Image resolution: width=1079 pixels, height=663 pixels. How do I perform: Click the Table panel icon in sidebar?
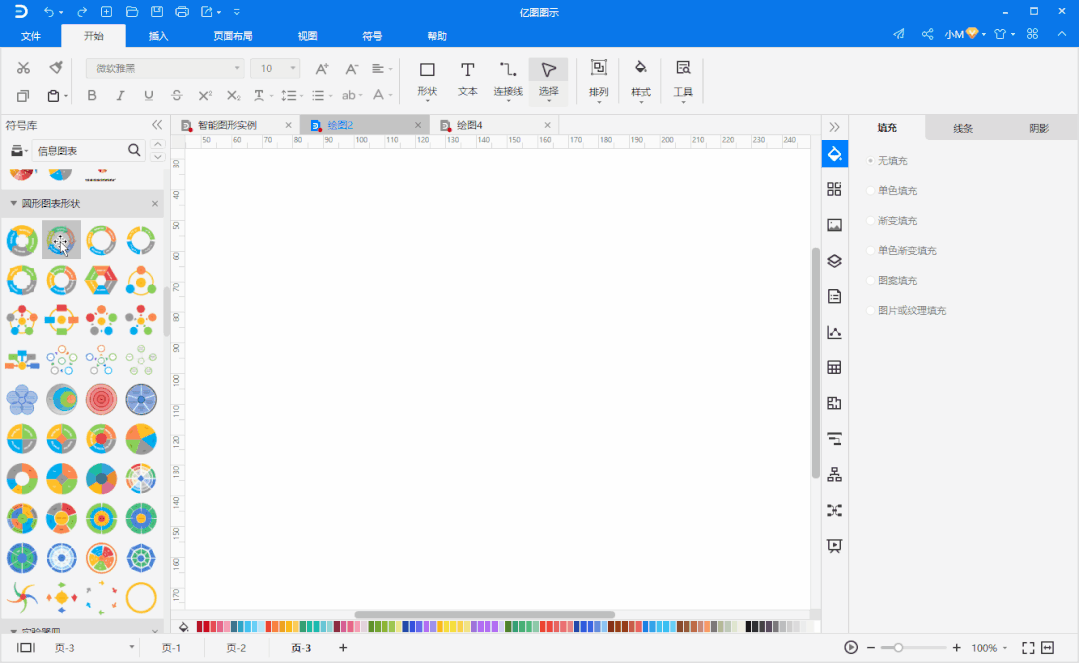click(834, 367)
